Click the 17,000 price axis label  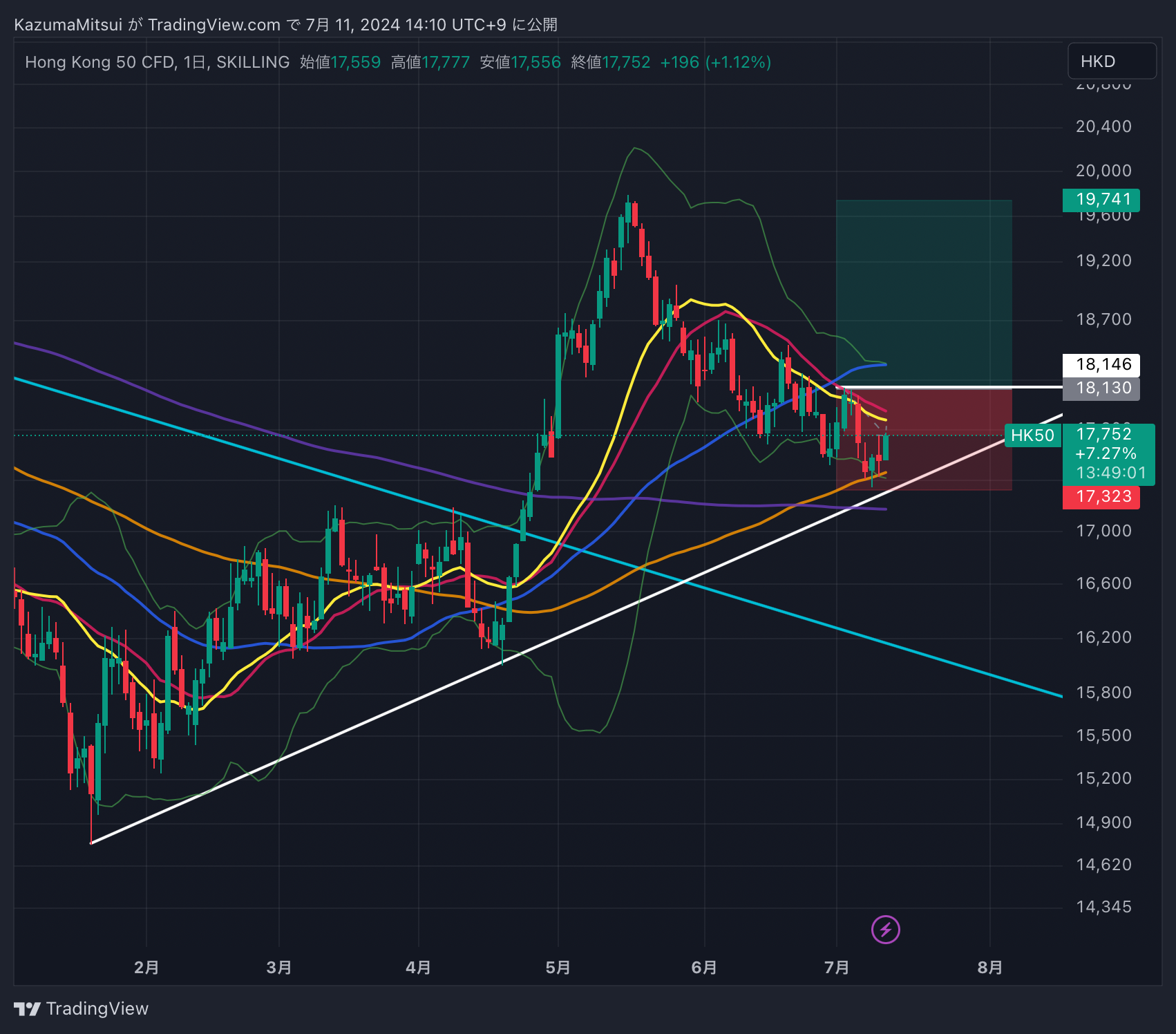pyautogui.click(x=1103, y=531)
